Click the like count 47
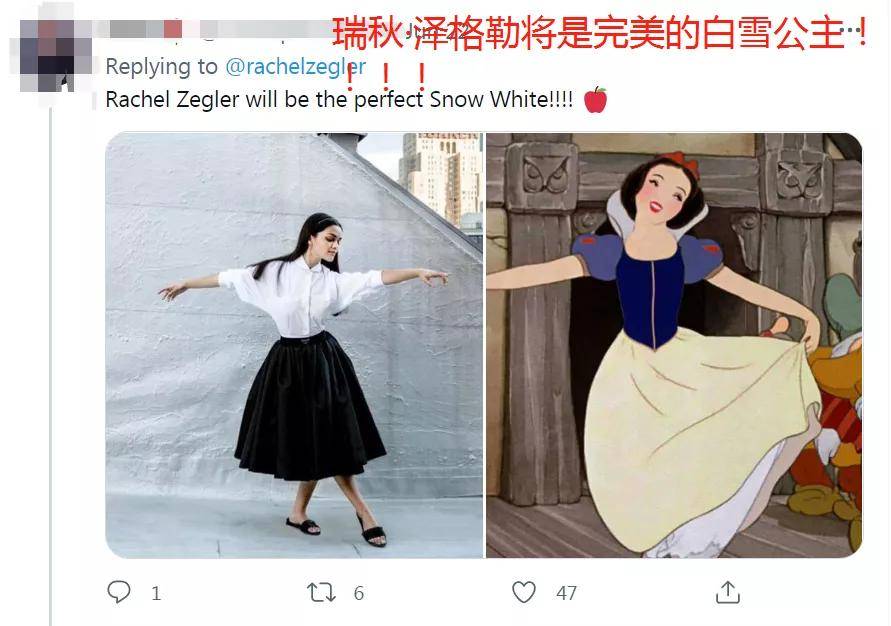Image resolution: width=891 pixels, height=626 pixels. pos(567,594)
